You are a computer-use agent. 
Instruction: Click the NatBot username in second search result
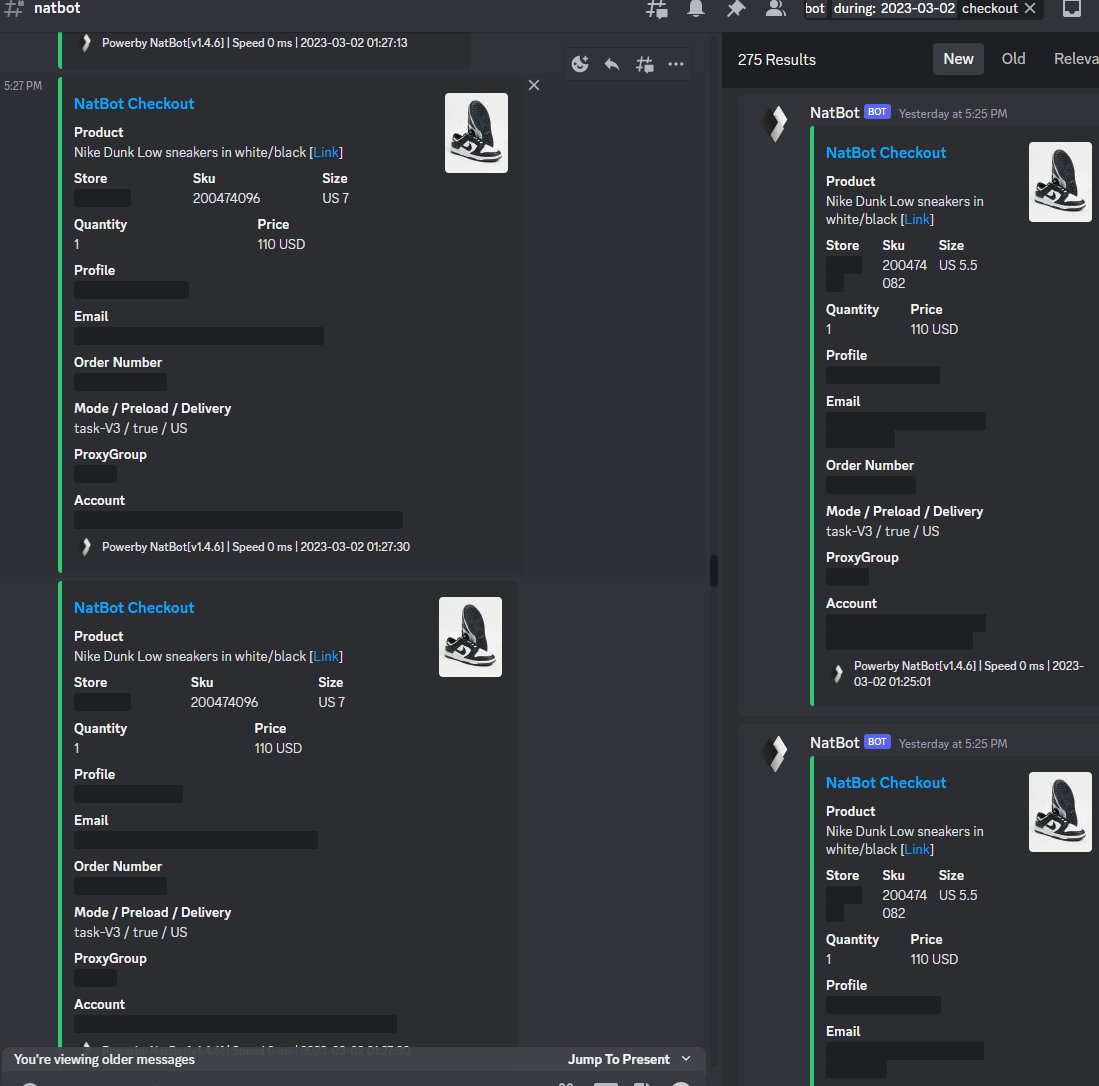tap(834, 743)
